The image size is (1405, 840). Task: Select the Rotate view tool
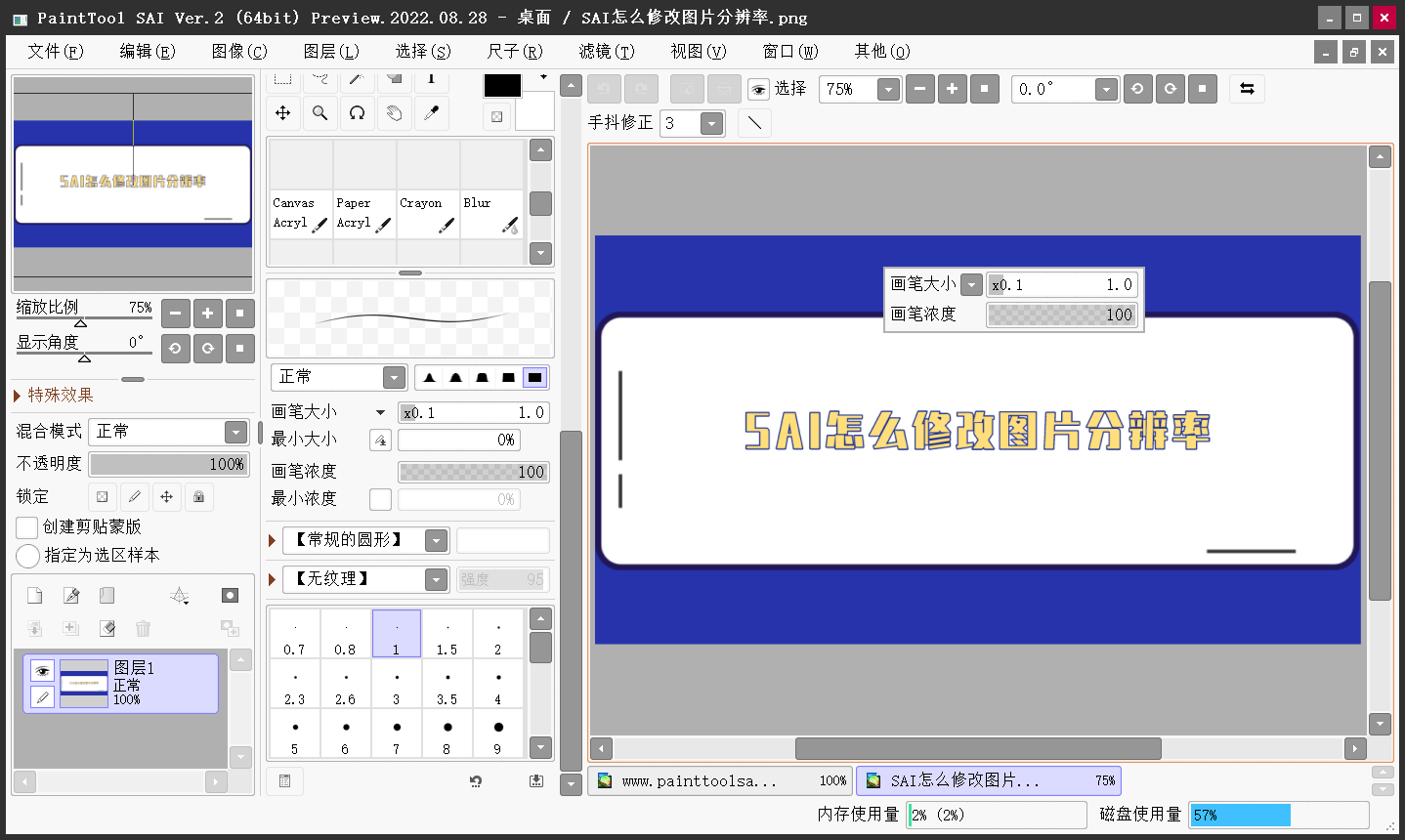357,113
